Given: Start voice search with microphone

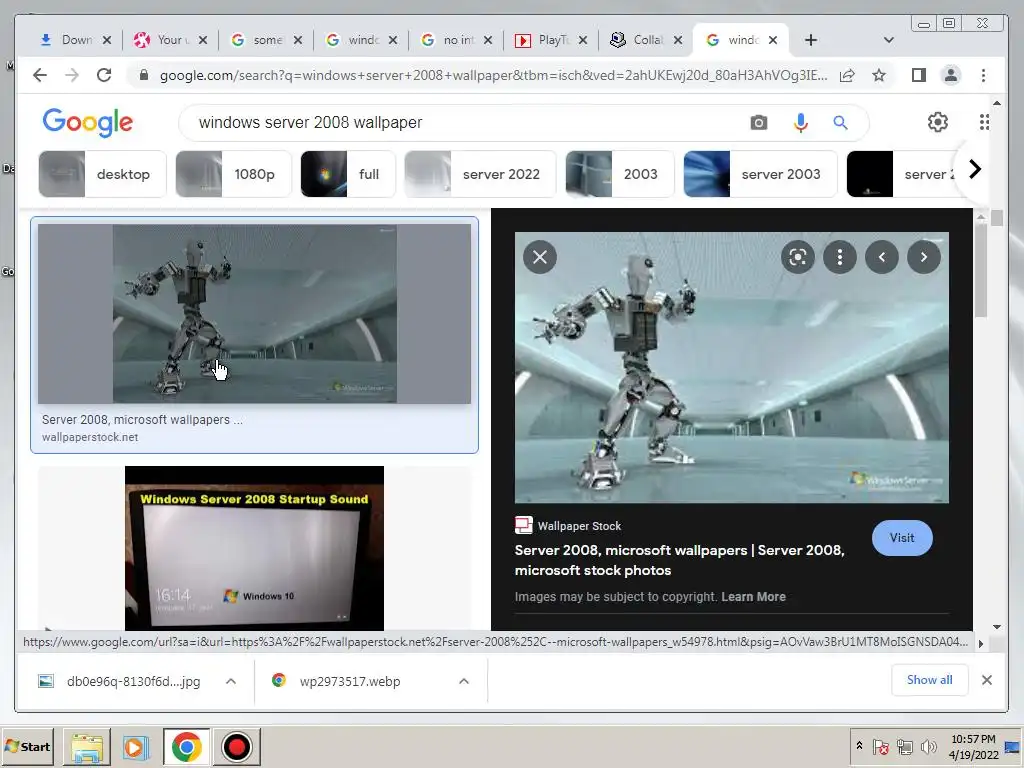Looking at the screenshot, I should pyautogui.click(x=801, y=122).
